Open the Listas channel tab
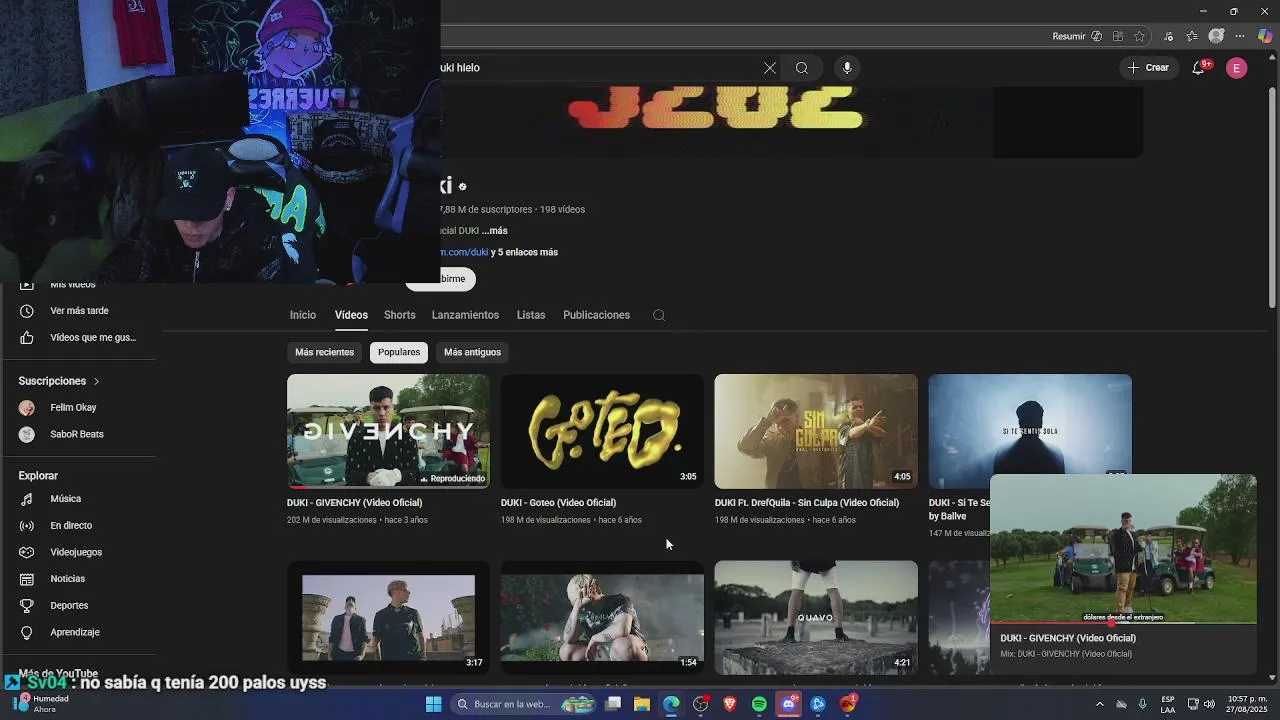Image resolution: width=1280 pixels, height=720 pixels. 531,315
